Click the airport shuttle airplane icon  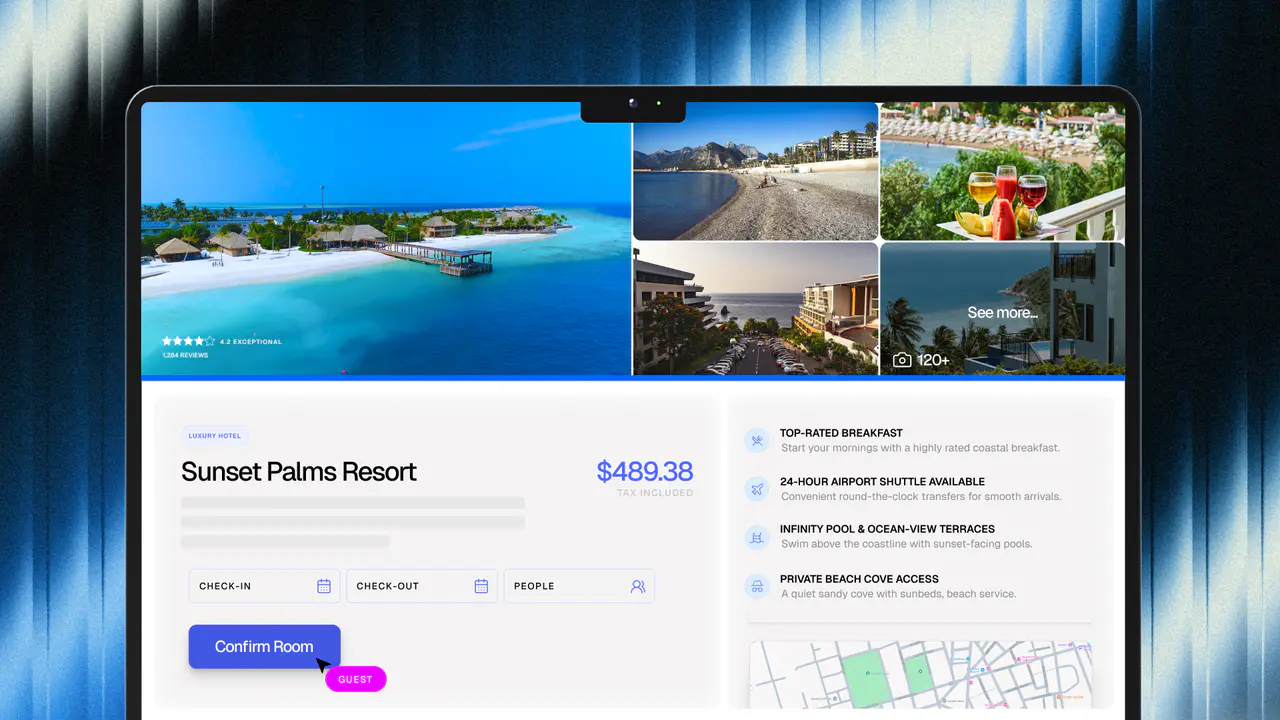757,489
